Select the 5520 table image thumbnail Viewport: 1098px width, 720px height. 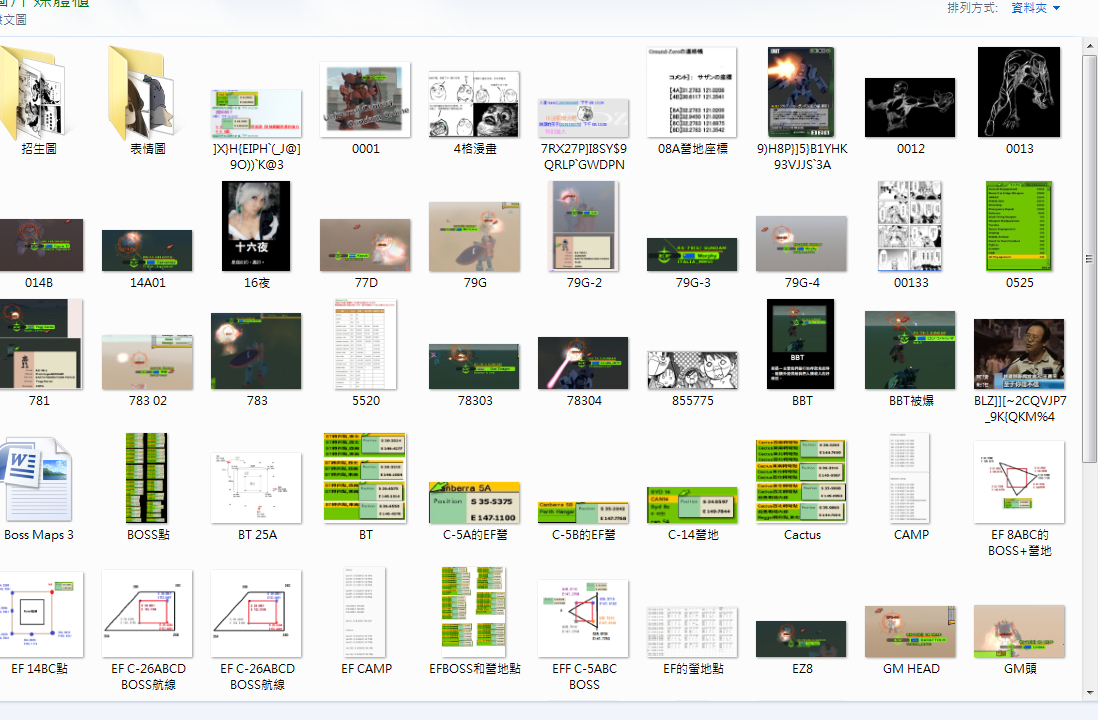pos(366,344)
